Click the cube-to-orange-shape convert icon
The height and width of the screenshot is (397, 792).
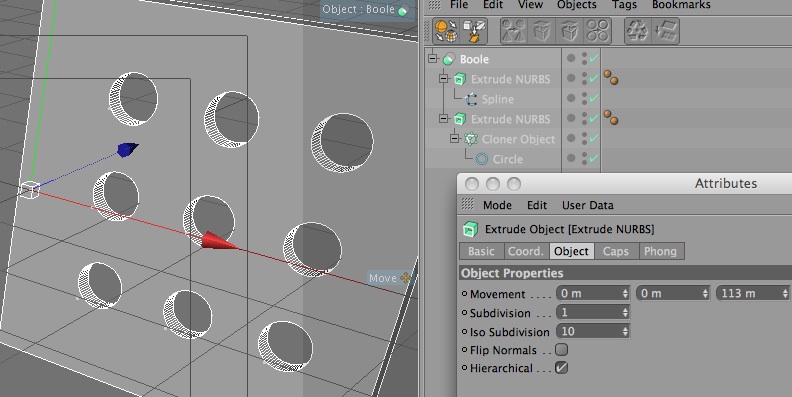474,31
